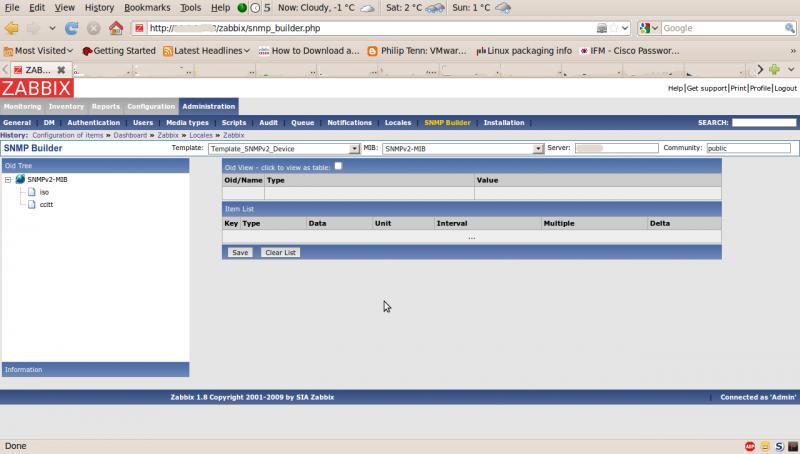This screenshot has width=800, height=454.
Task: Click the browser Back arrow icon
Action: (11, 28)
